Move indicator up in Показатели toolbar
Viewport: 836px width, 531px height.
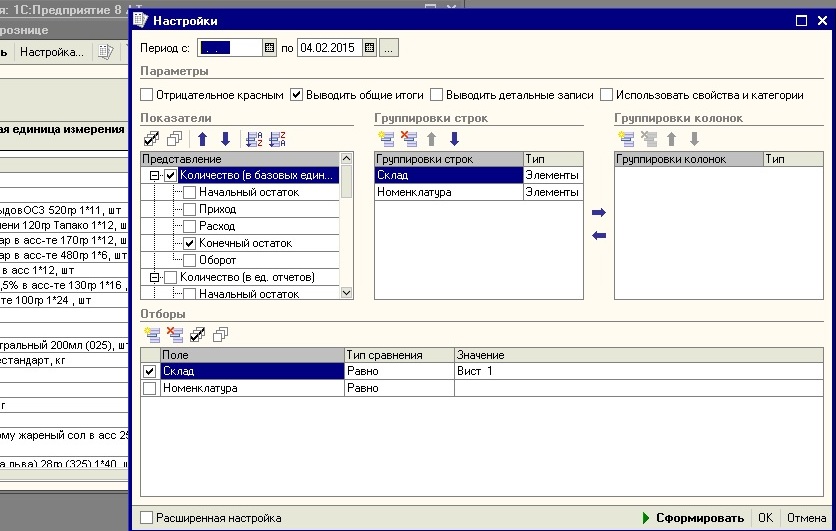point(202,139)
